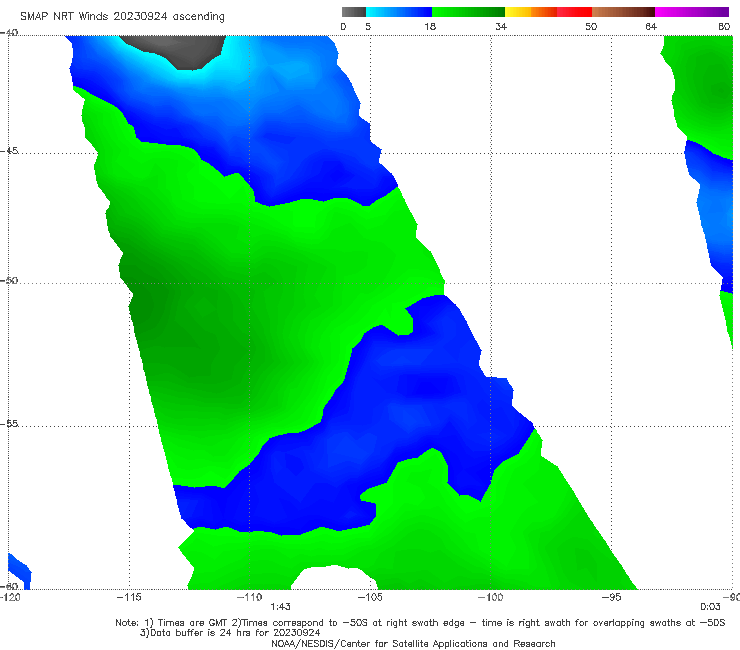This screenshot has width=740, height=650.
Task: Click the colorbar label '64'
Action: click(651, 26)
